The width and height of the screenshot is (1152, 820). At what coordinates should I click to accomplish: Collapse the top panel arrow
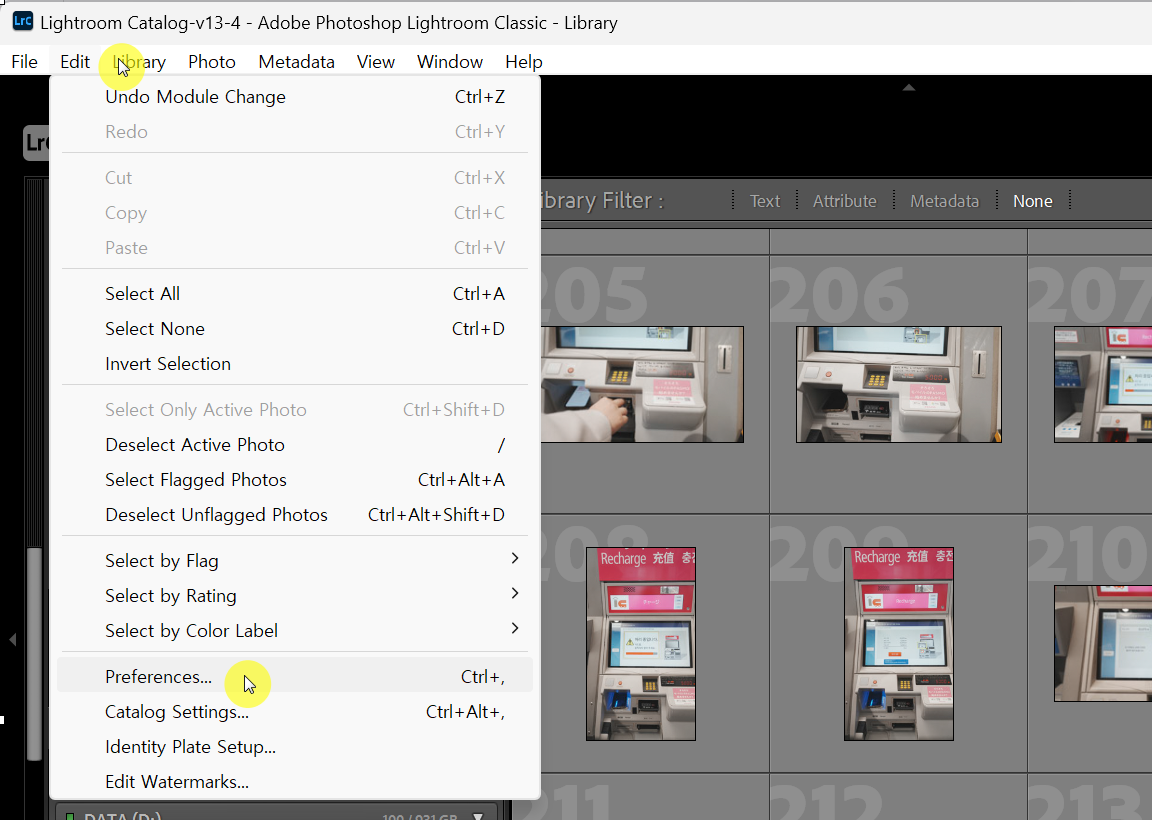coord(909,87)
